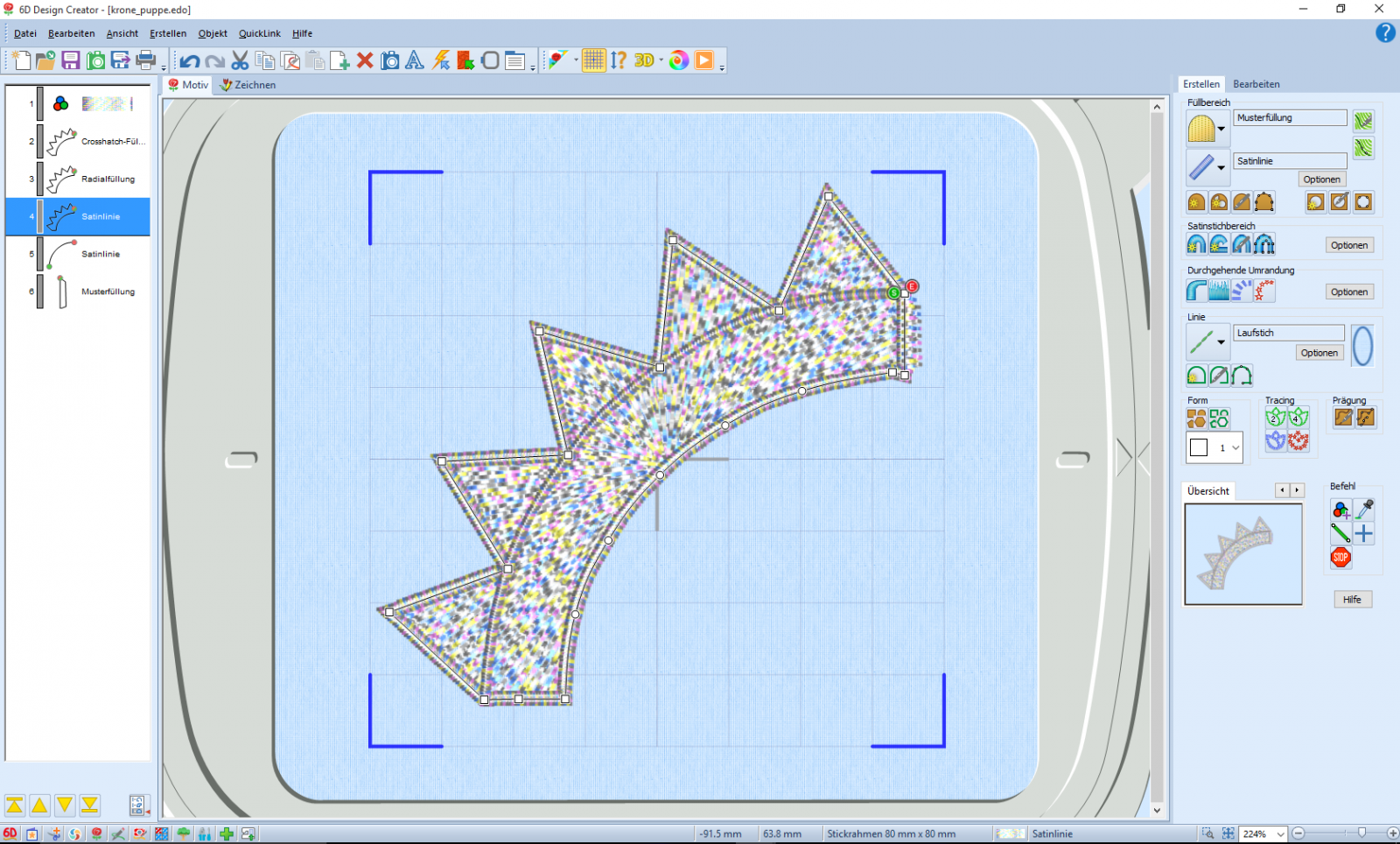Click the Hilfe button in the right panel

pos(1352,600)
